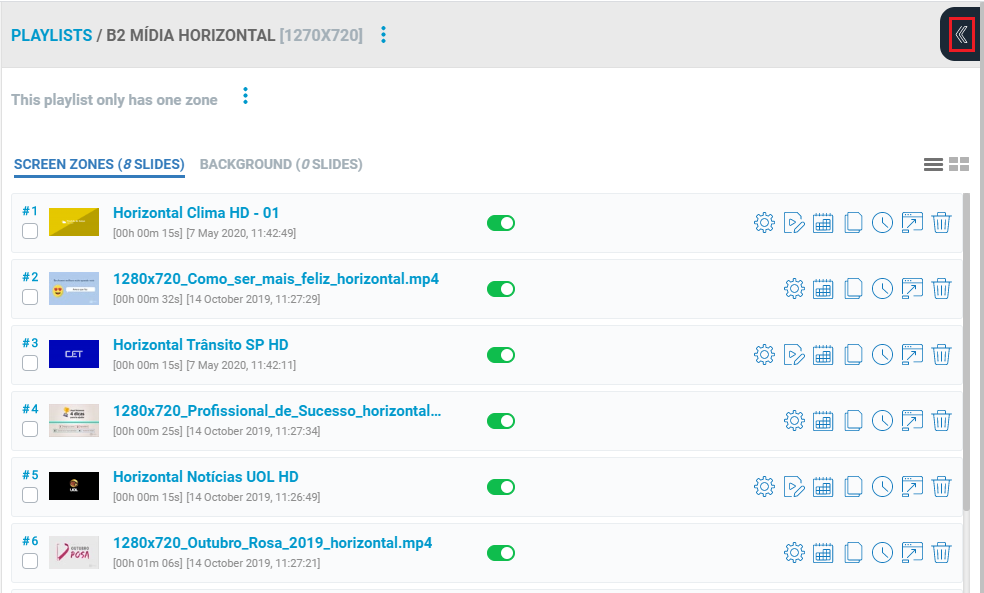984x593 pixels.
Task: Go back to PLAYLISTS breadcrumb
Action: click(51, 35)
